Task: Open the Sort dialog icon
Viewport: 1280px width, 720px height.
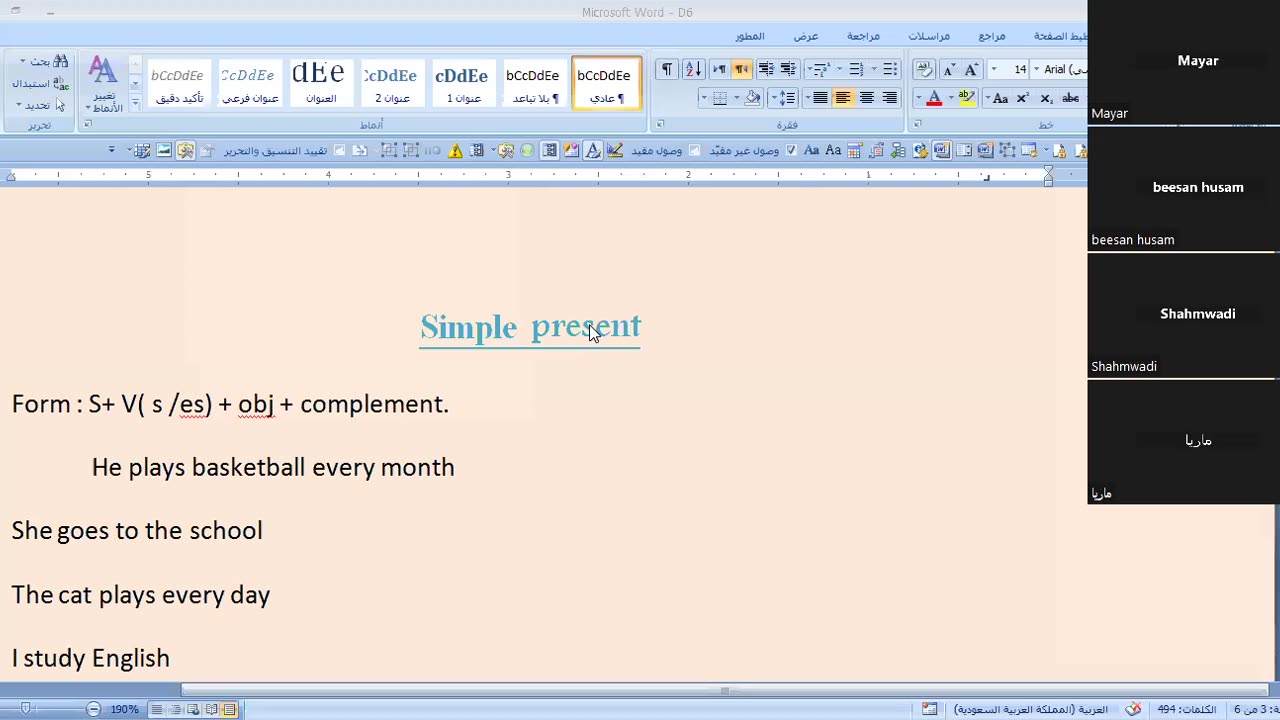Action: pos(694,69)
